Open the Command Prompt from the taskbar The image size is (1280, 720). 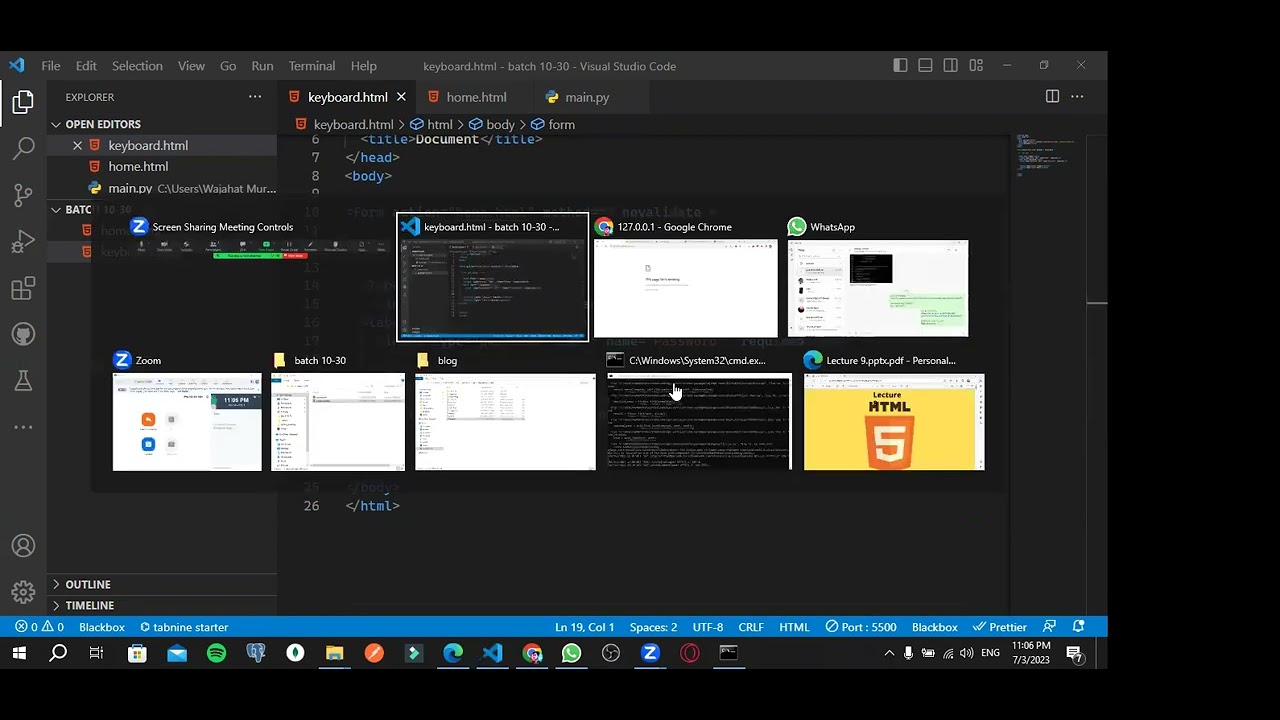click(x=729, y=653)
